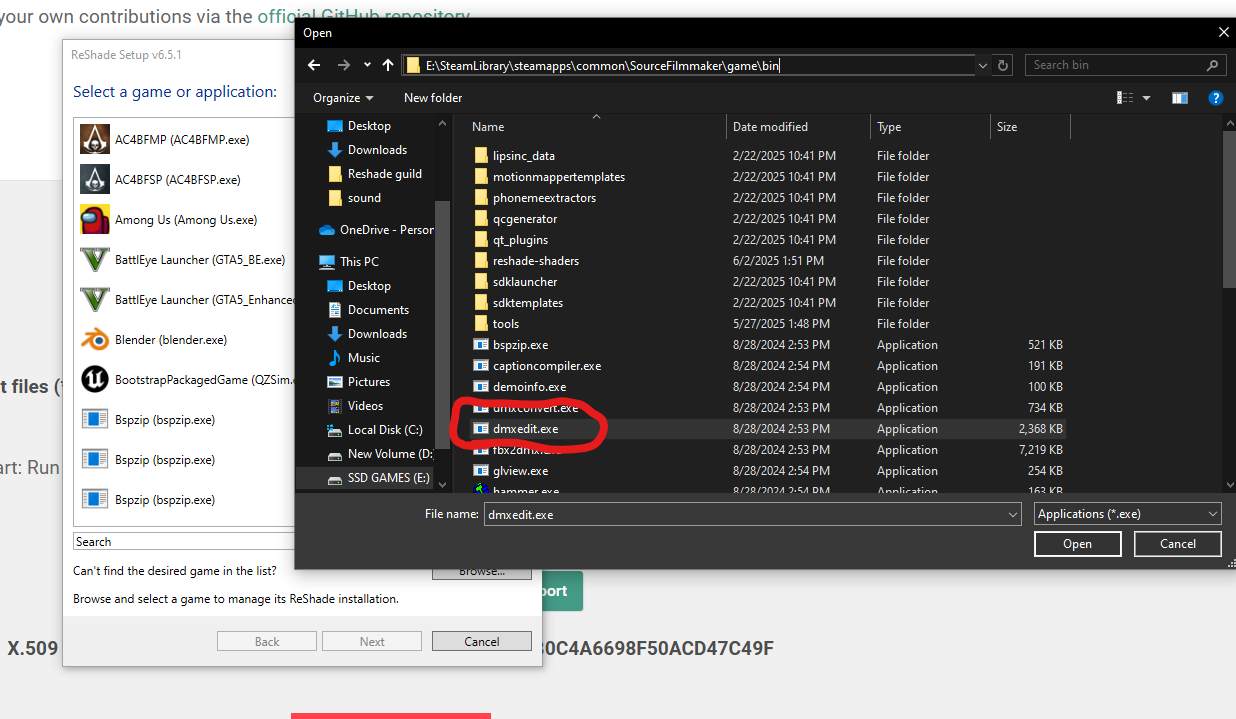Select Blender icon in ReShade list
The height and width of the screenshot is (719, 1236).
coord(94,339)
